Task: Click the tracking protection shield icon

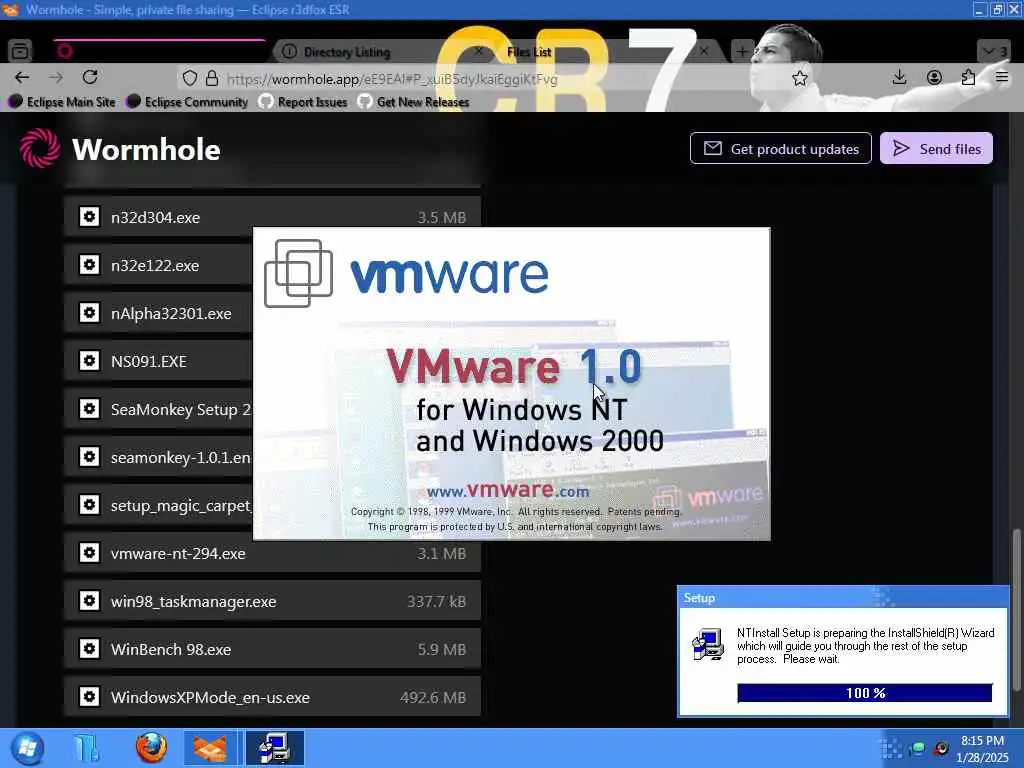Action: (189, 79)
